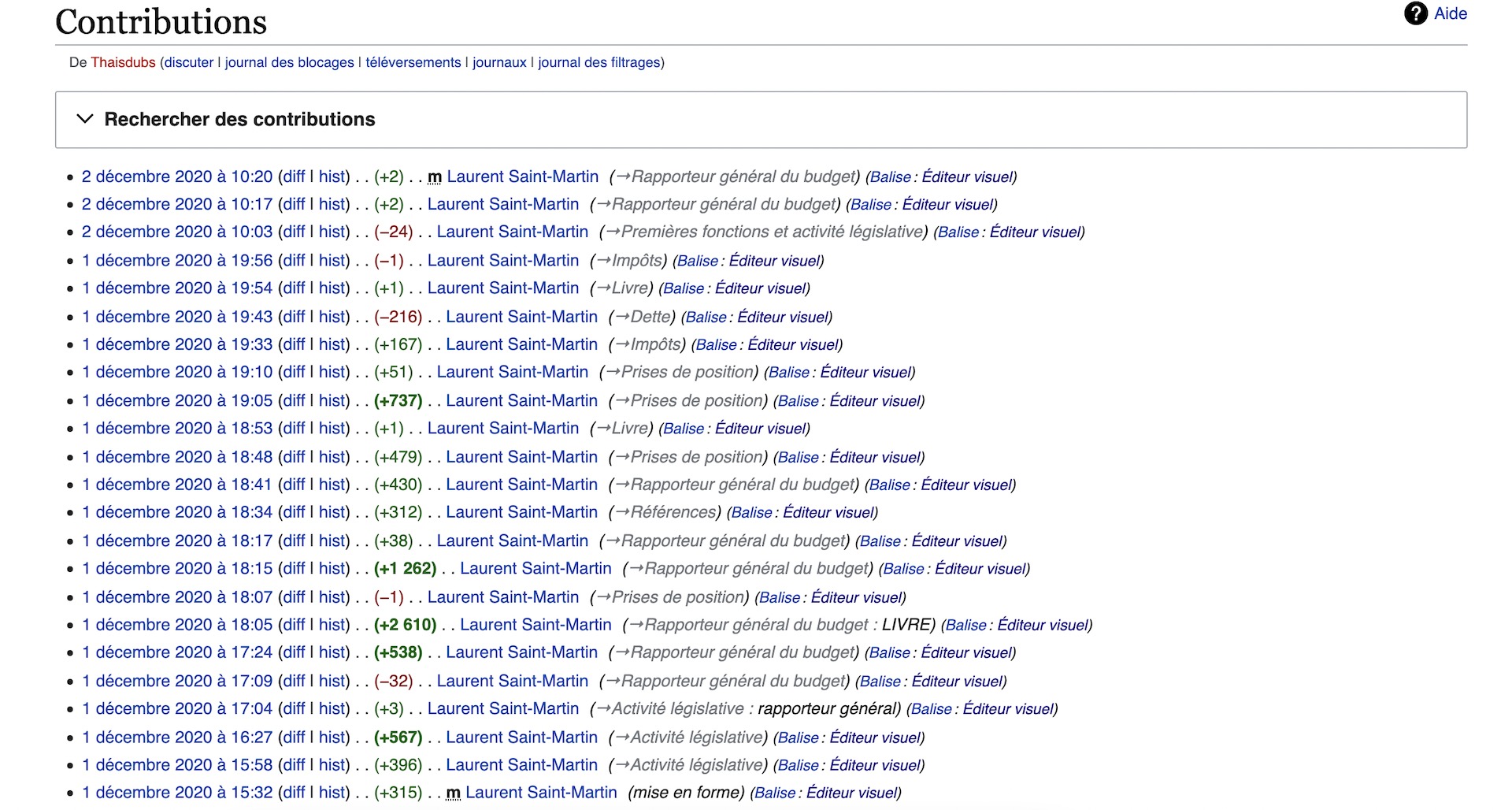1512x810 pixels.
Task: Open the Rechercher des contributions panel header
Action: pyautogui.click(x=761, y=120)
